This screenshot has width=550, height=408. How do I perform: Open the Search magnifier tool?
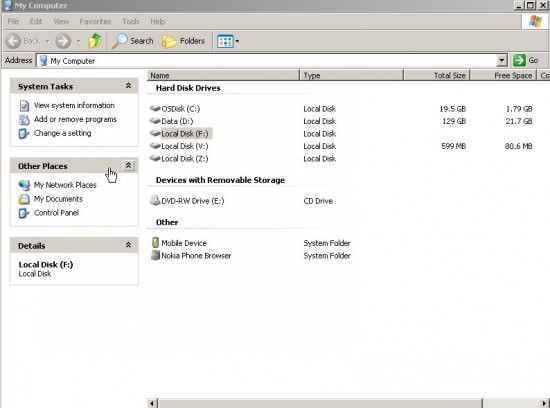tap(133, 41)
